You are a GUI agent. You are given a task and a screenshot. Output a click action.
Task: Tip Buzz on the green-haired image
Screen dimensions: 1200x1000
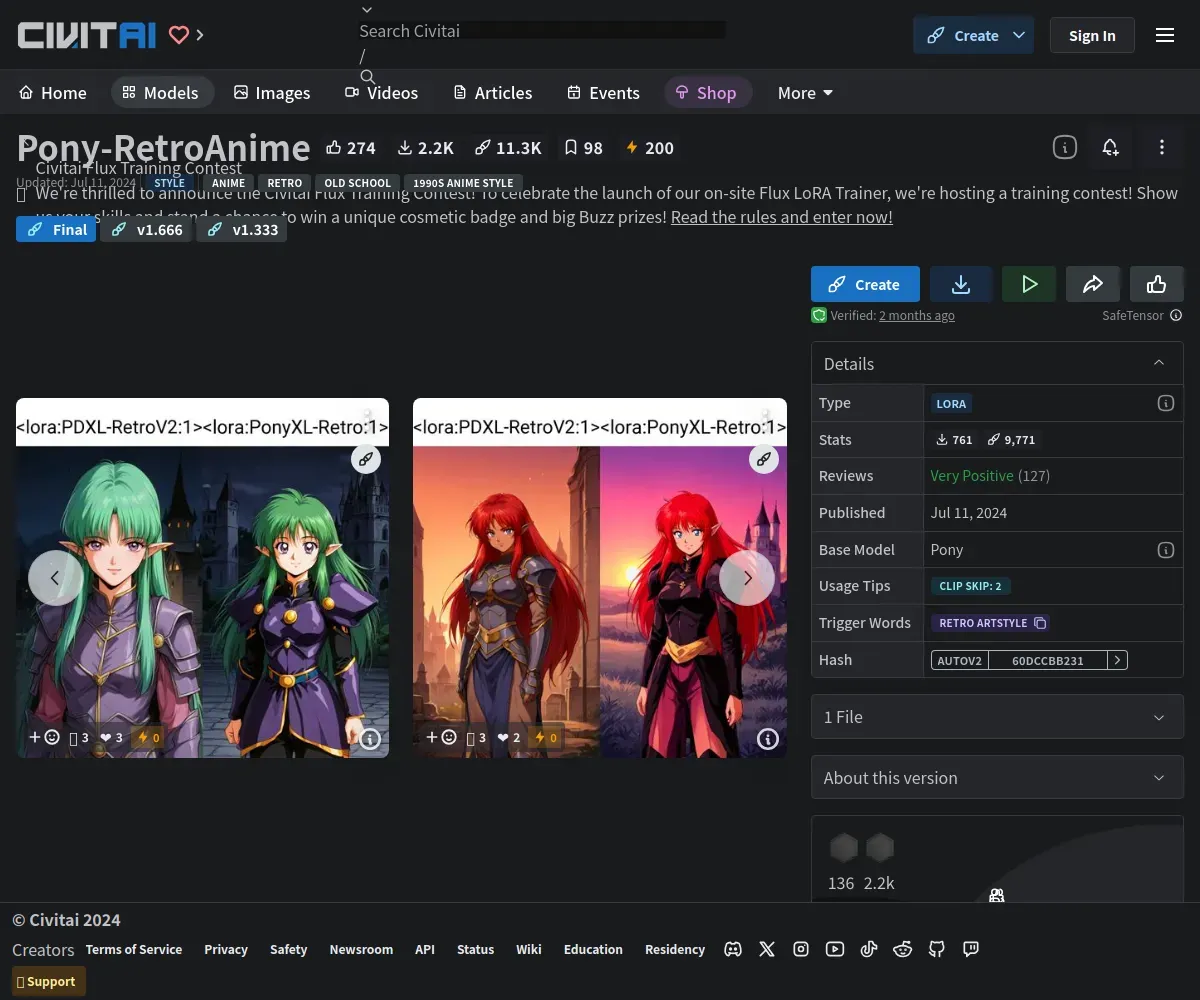coord(148,738)
